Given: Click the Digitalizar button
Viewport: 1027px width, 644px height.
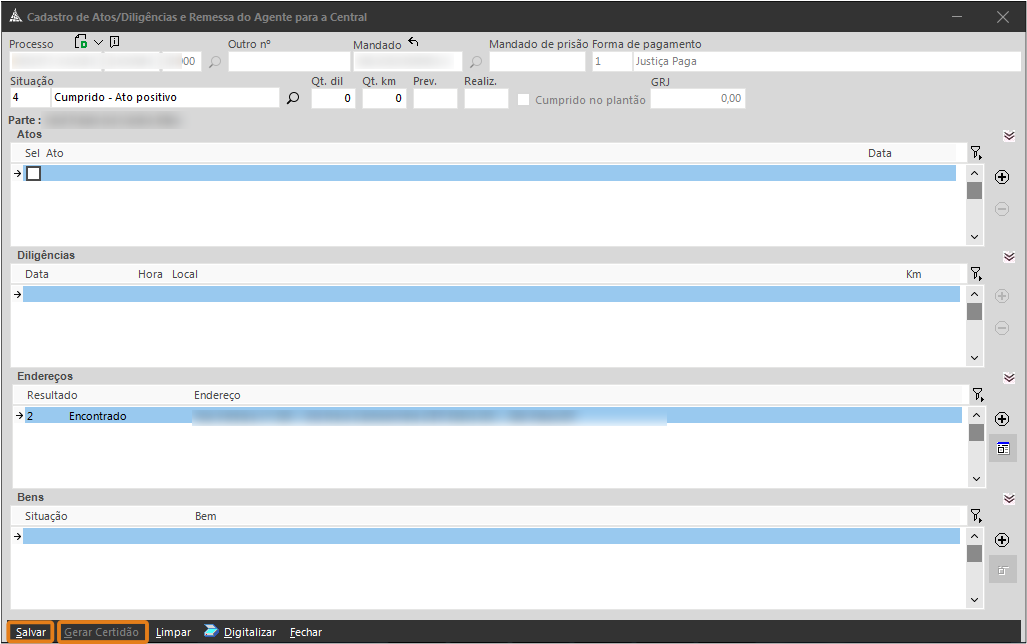Looking at the screenshot, I should 250,632.
